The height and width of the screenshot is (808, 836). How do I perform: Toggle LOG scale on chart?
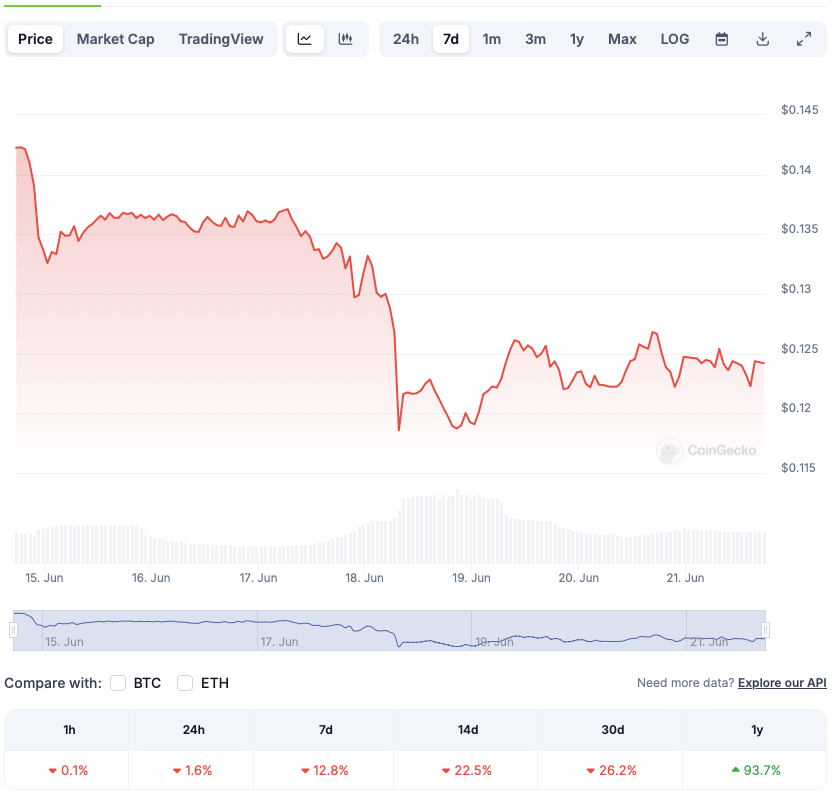point(675,39)
